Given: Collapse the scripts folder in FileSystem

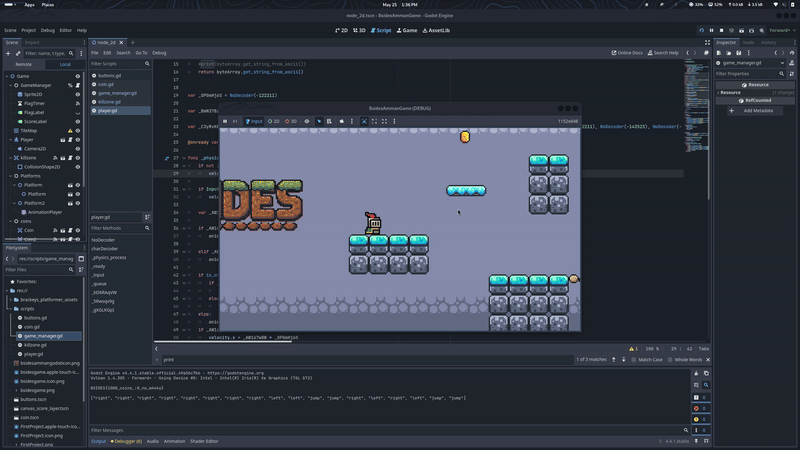Looking at the screenshot, I should [x=11, y=309].
